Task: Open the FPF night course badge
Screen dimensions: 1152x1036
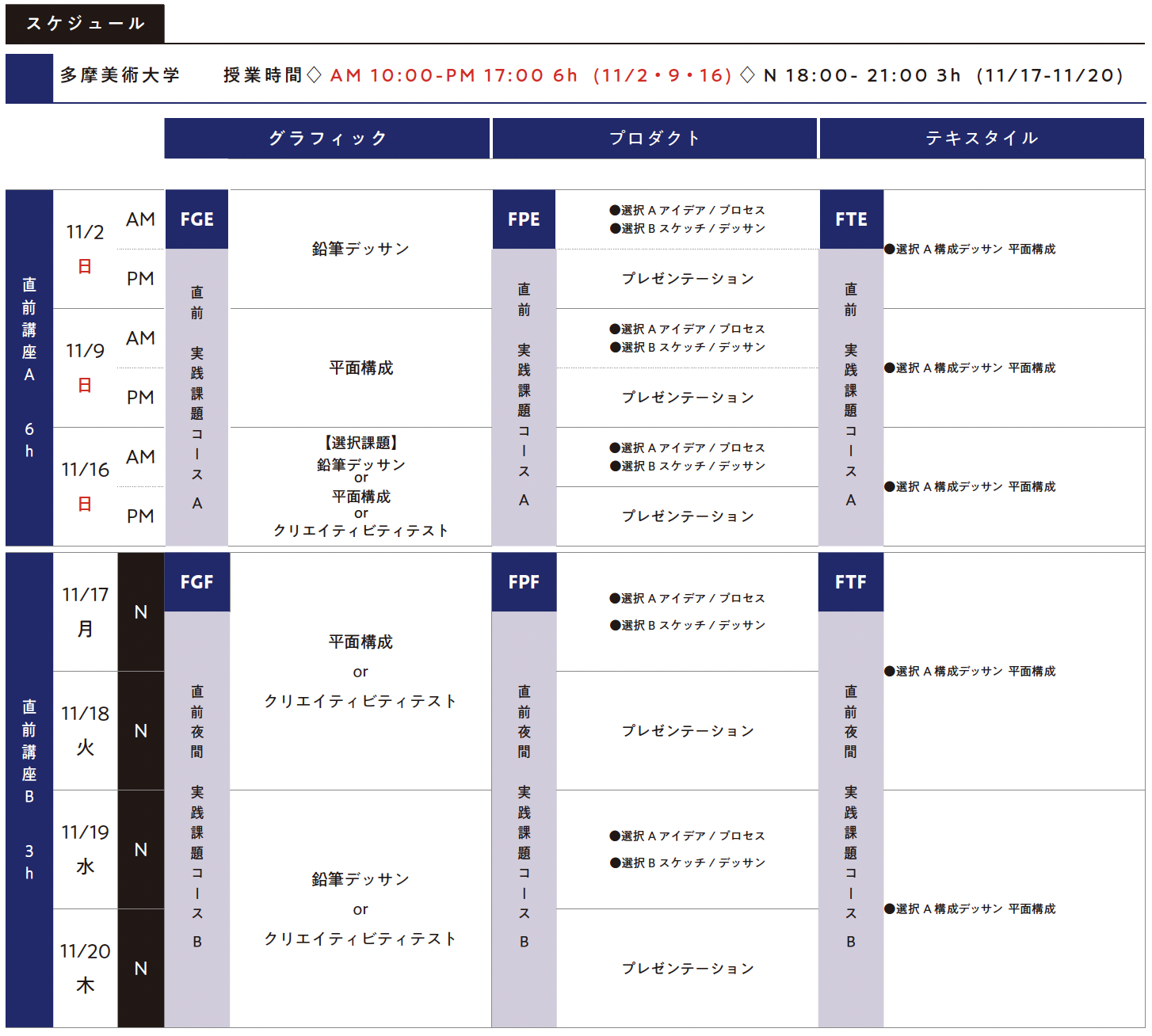Action: (x=524, y=582)
